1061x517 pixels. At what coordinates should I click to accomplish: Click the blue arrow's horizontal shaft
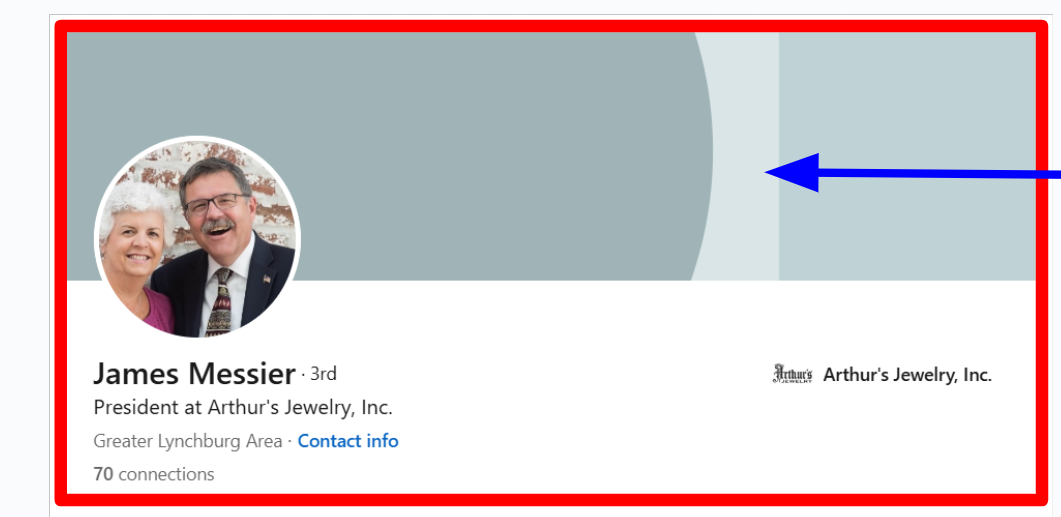tap(939, 175)
